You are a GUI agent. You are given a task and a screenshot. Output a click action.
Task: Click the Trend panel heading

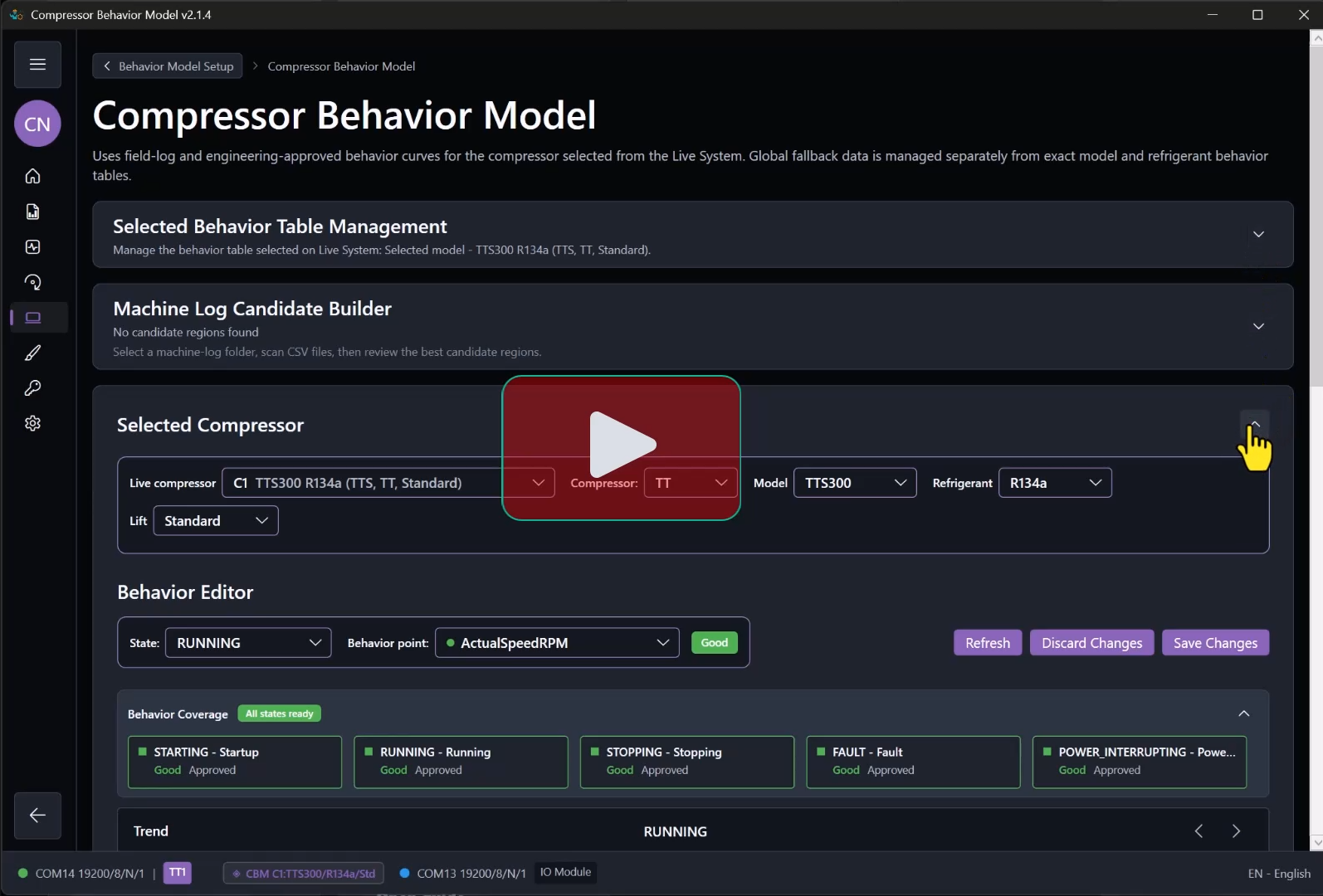[x=151, y=831]
